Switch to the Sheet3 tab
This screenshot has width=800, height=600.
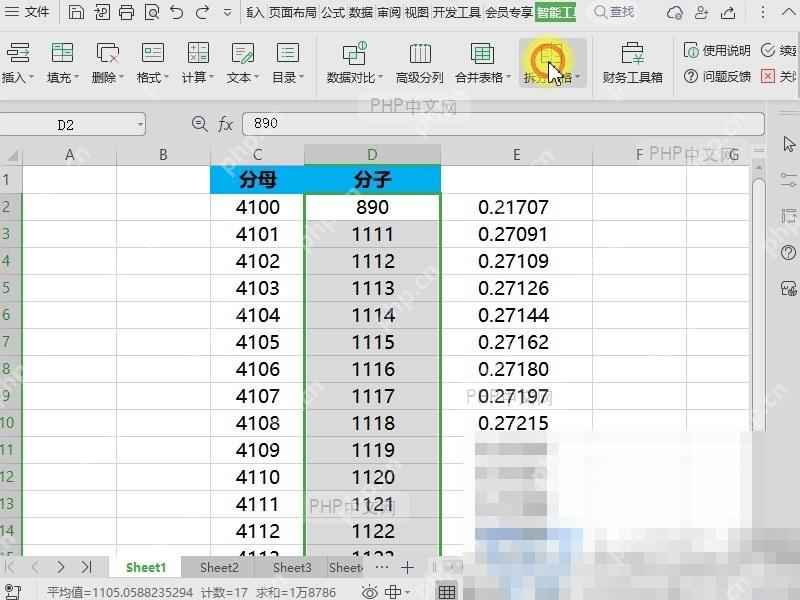click(x=292, y=567)
